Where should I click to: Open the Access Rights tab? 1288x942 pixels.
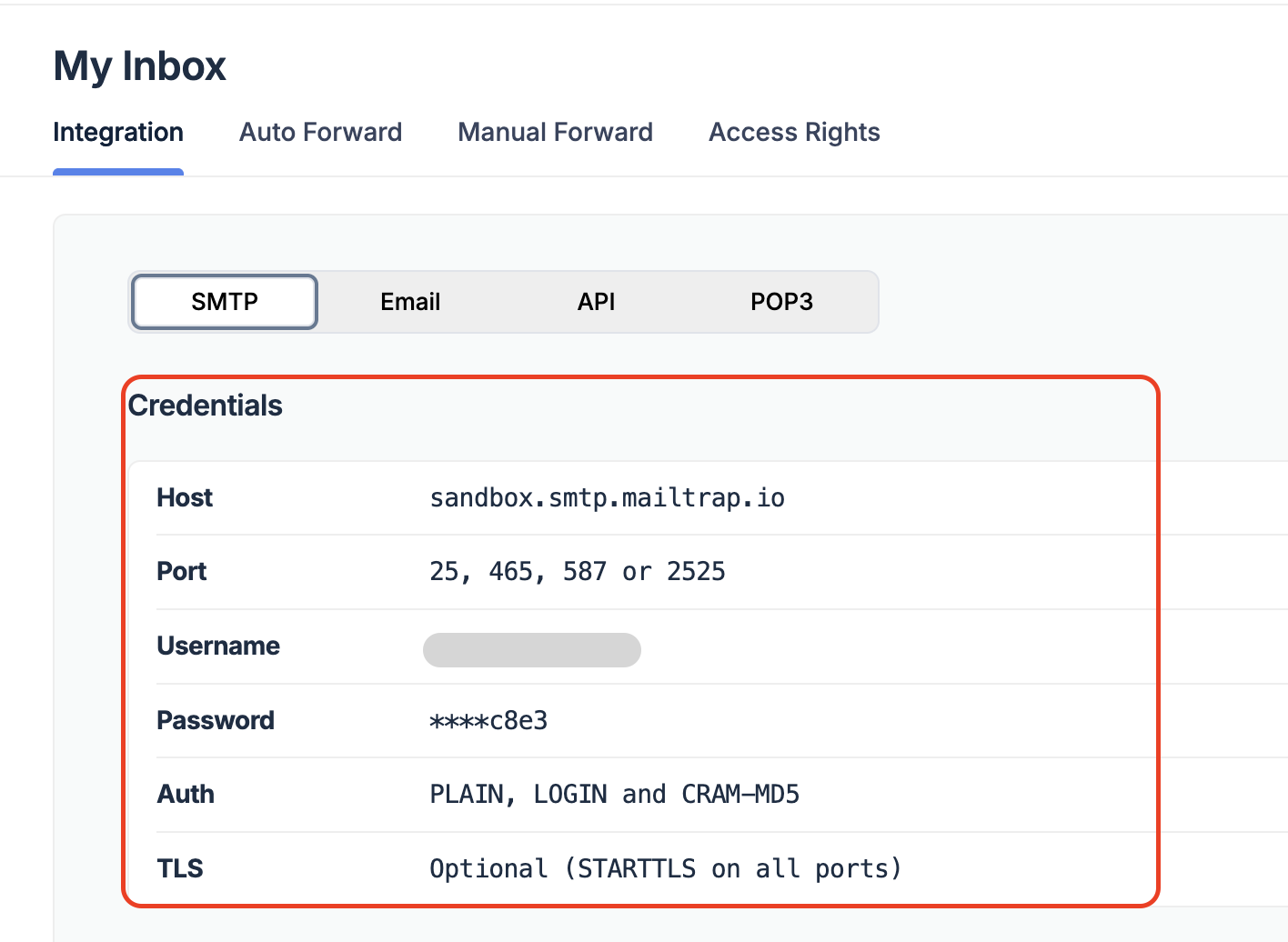pos(793,132)
